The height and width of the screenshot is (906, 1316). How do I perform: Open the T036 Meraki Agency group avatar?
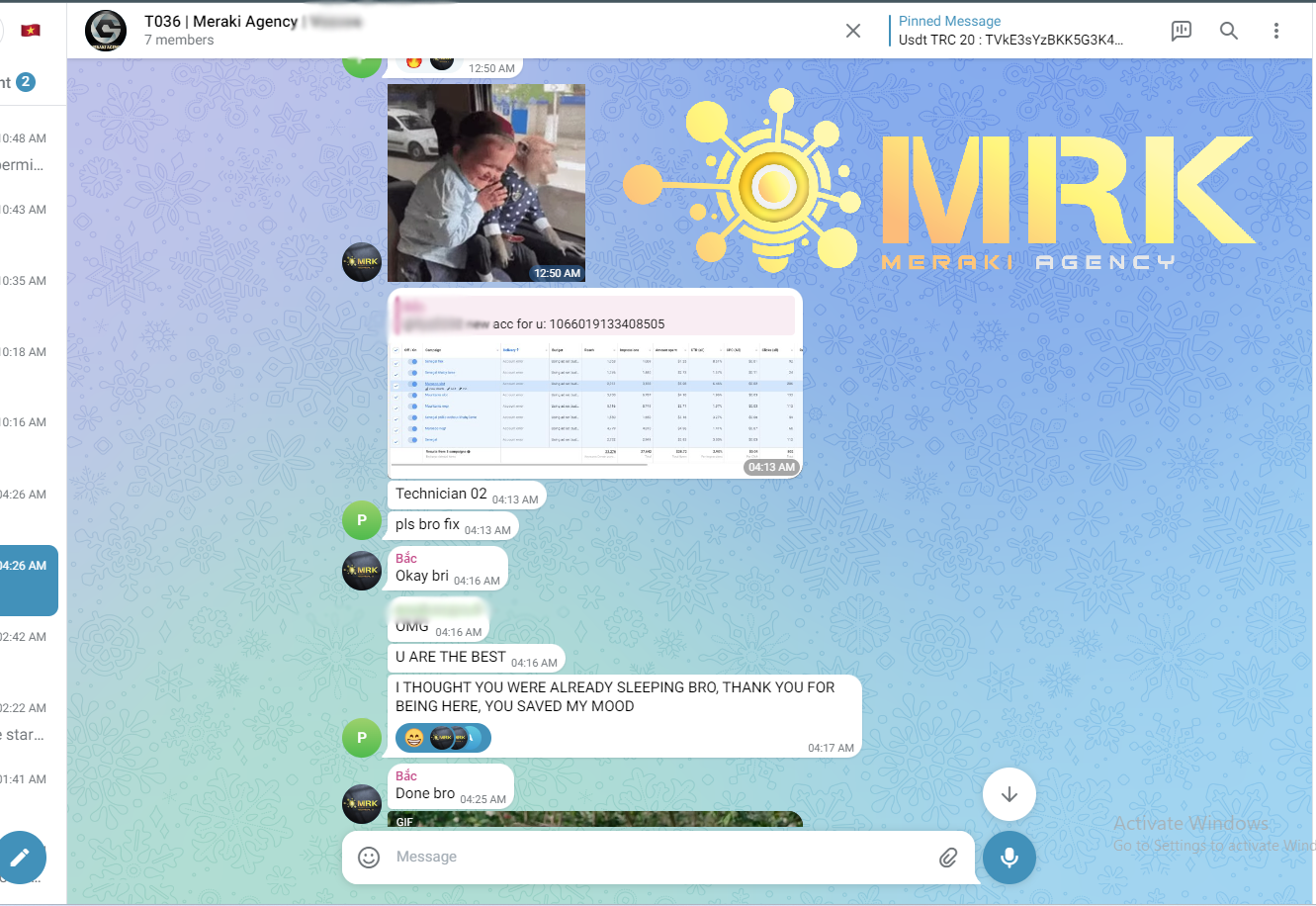click(106, 31)
